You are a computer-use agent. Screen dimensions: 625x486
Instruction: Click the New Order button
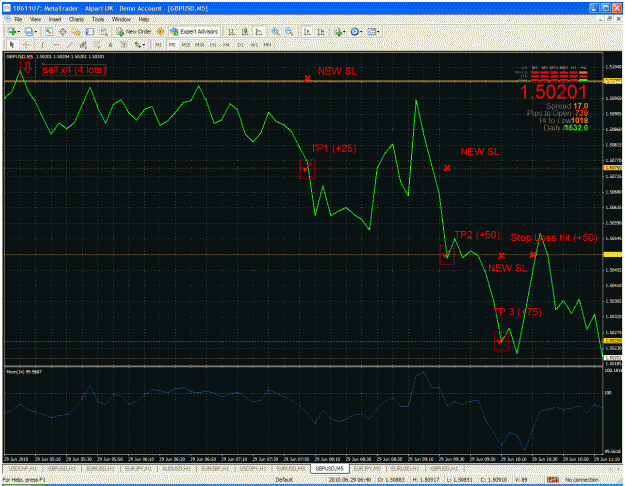click(134, 31)
